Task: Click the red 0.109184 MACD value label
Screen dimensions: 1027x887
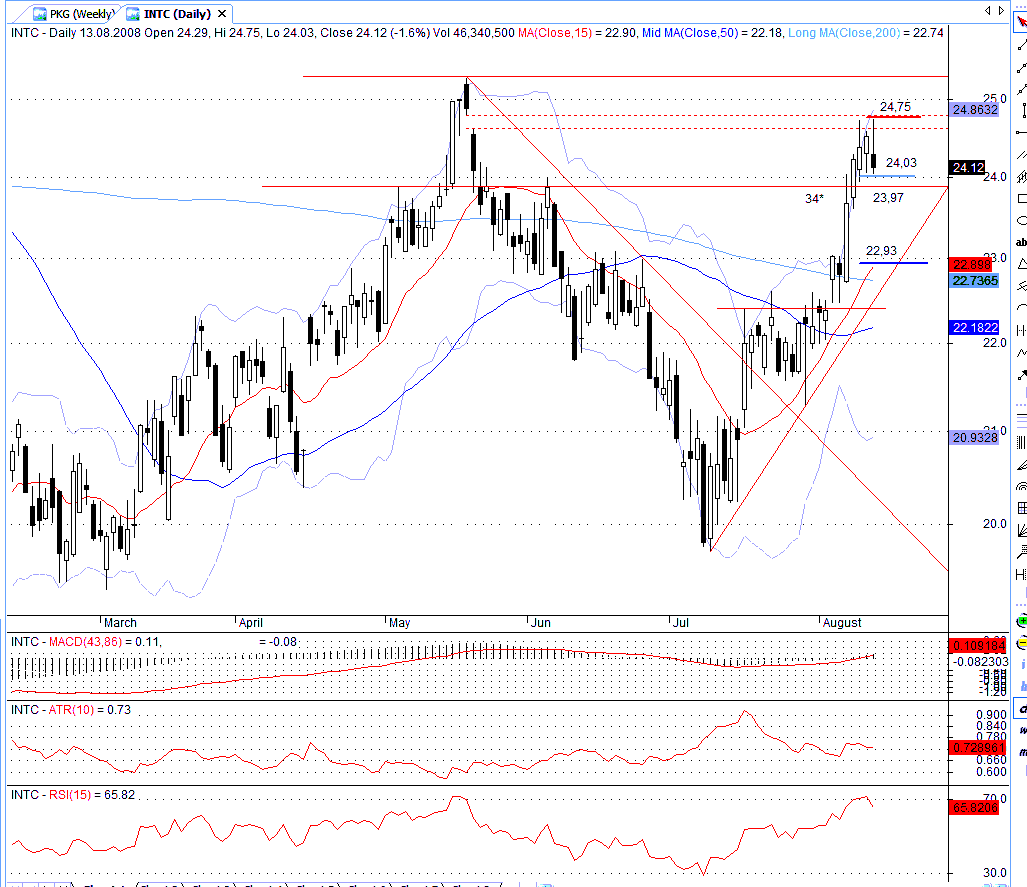Action: pyautogui.click(x=977, y=646)
